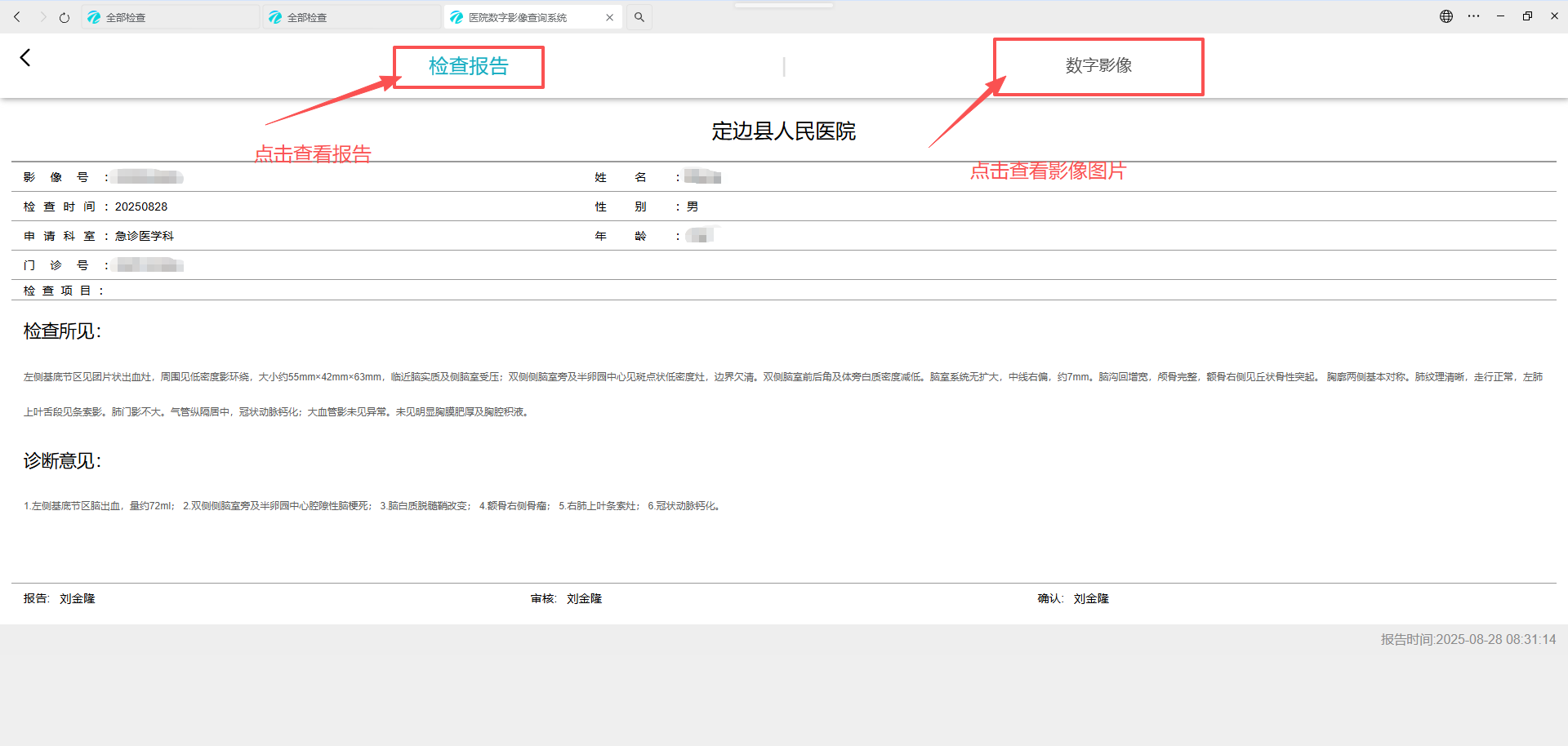The image size is (1568, 746).
Task: Select the first 全部检查 browser tab
Action: pos(170,17)
